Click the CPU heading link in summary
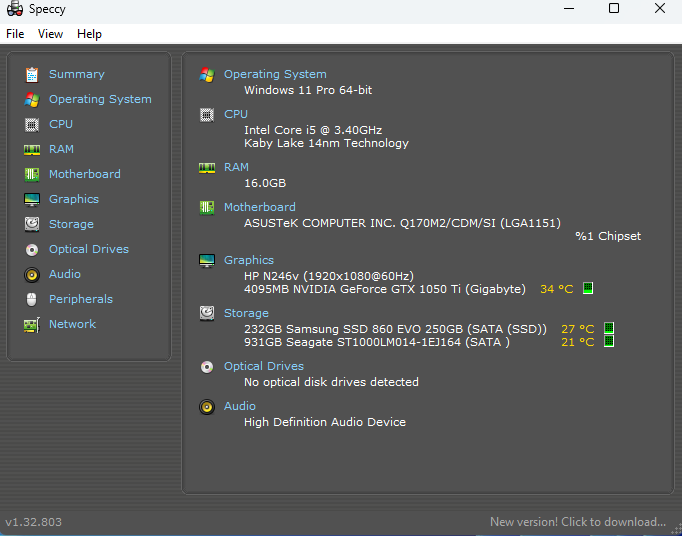Image resolution: width=682 pixels, height=536 pixels. [x=236, y=114]
